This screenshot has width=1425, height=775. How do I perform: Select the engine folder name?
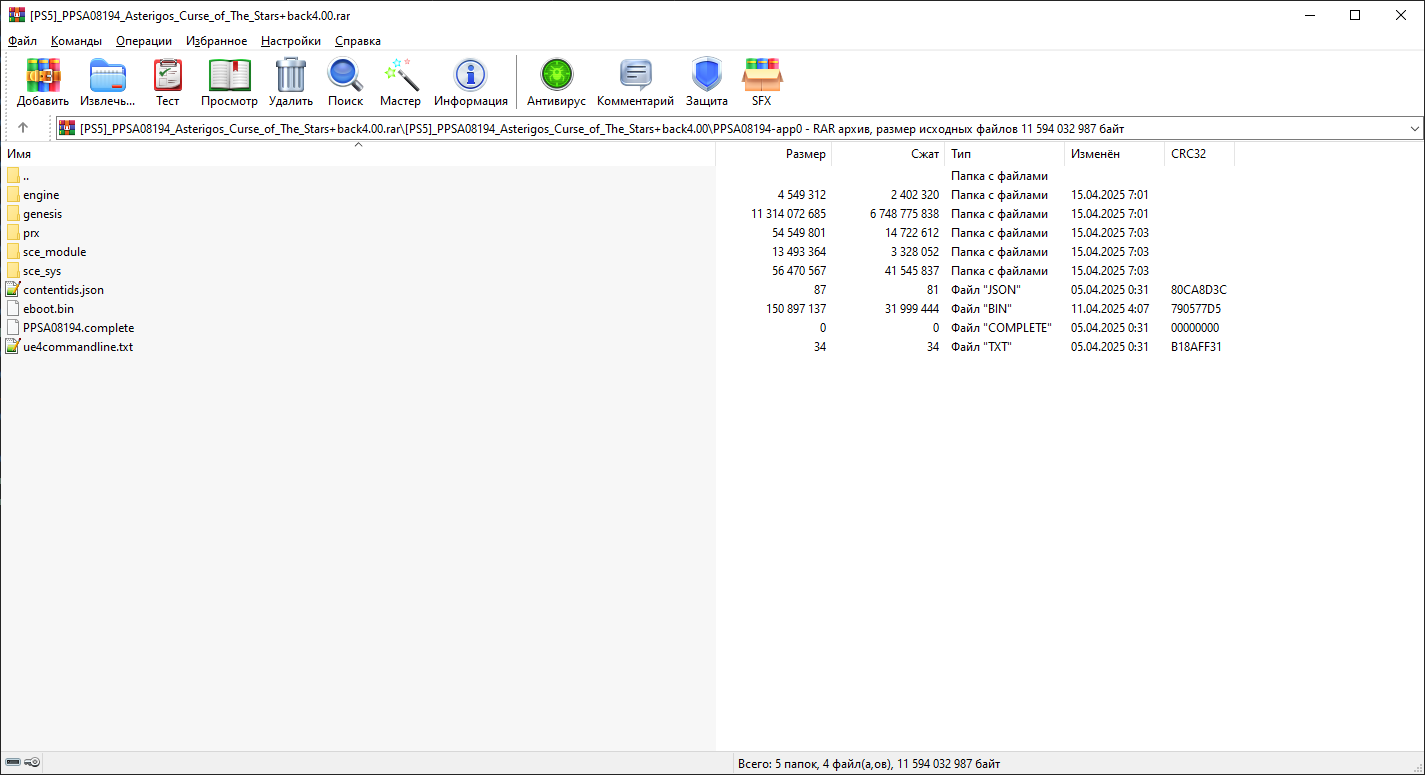click(41, 195)
